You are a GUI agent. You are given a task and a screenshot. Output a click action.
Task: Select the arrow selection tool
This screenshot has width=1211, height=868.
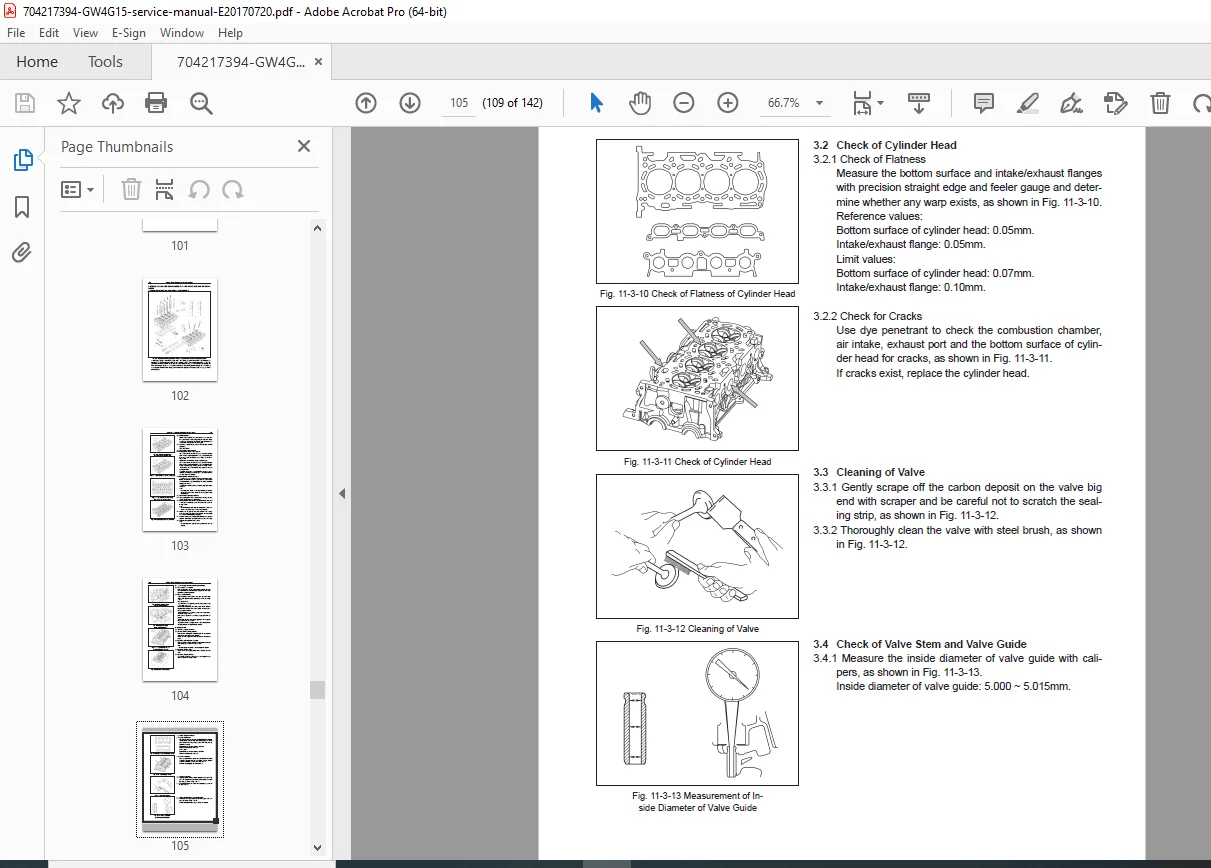click(597, 103)
